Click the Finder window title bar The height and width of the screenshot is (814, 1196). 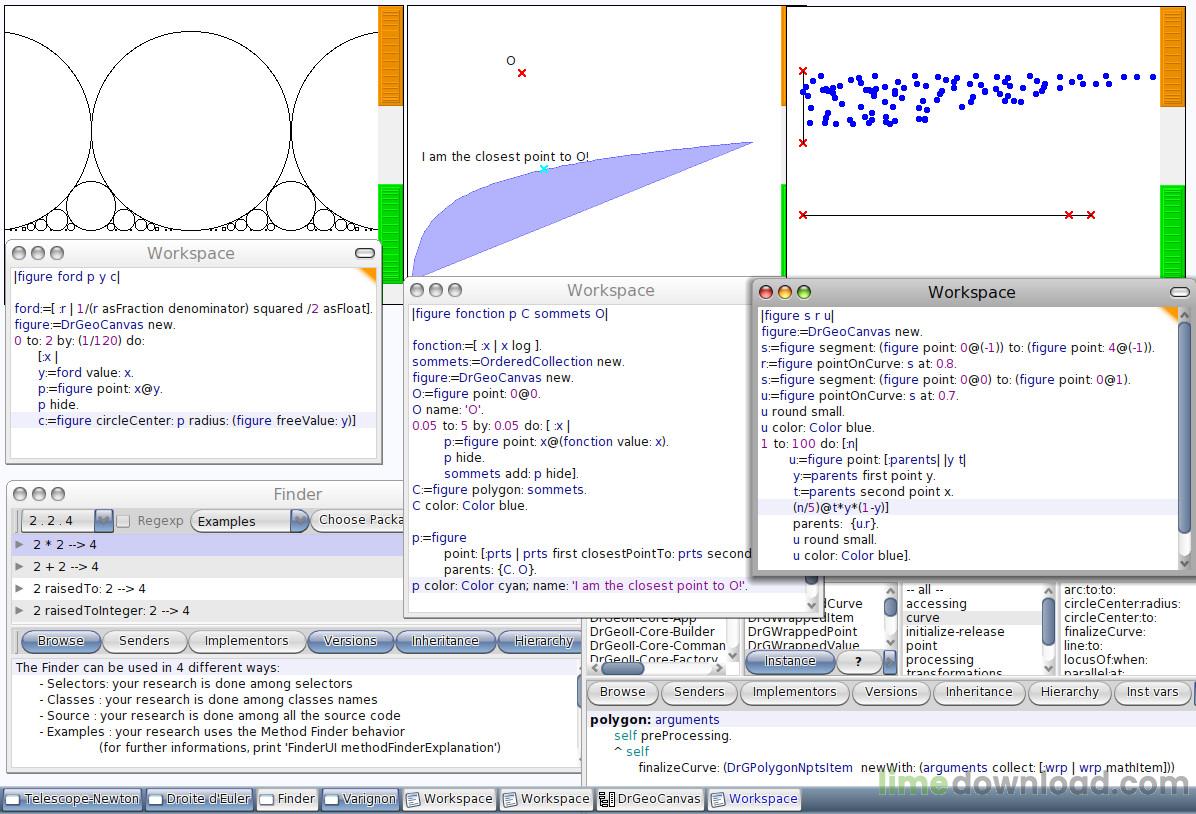pos(206,494)
